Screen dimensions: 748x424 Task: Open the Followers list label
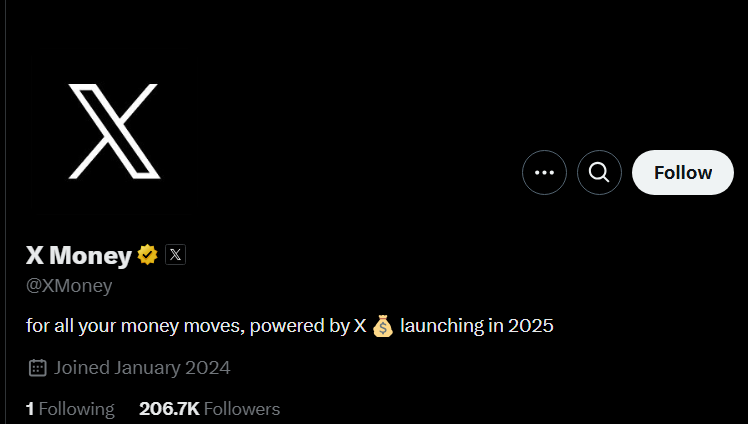click(x=241, y=408)
